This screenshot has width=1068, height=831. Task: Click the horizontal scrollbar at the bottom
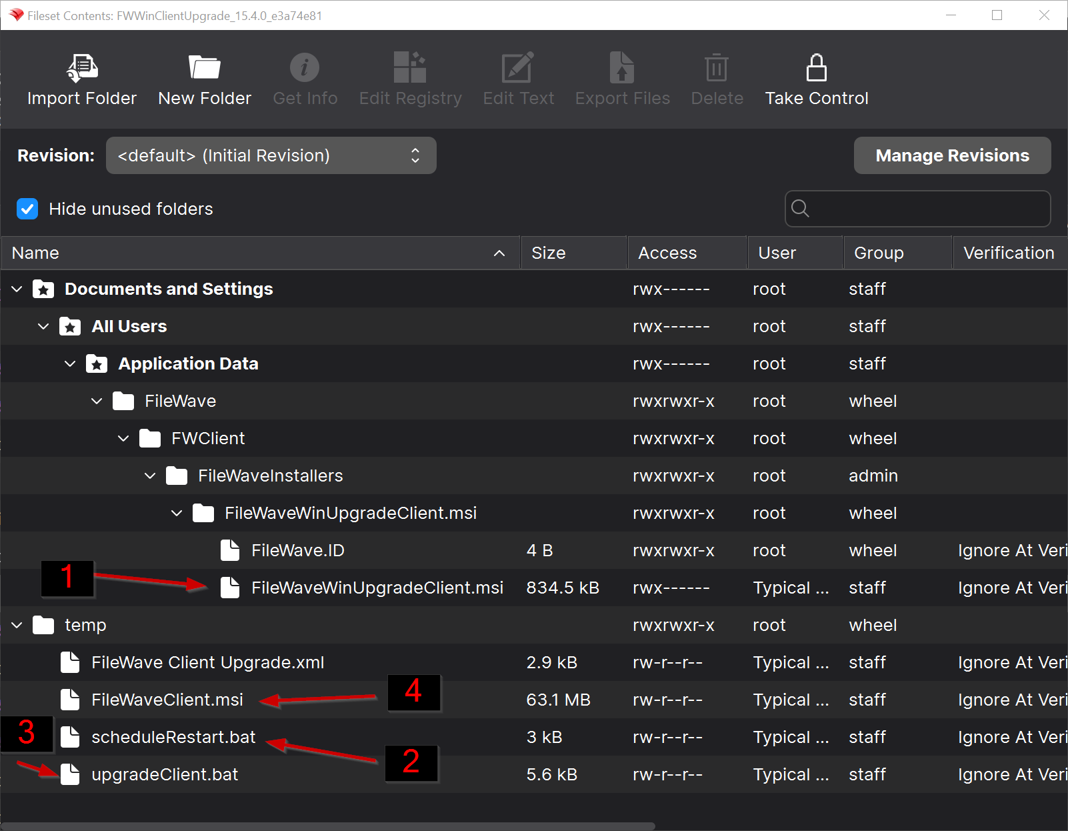(x=328, y=826)
